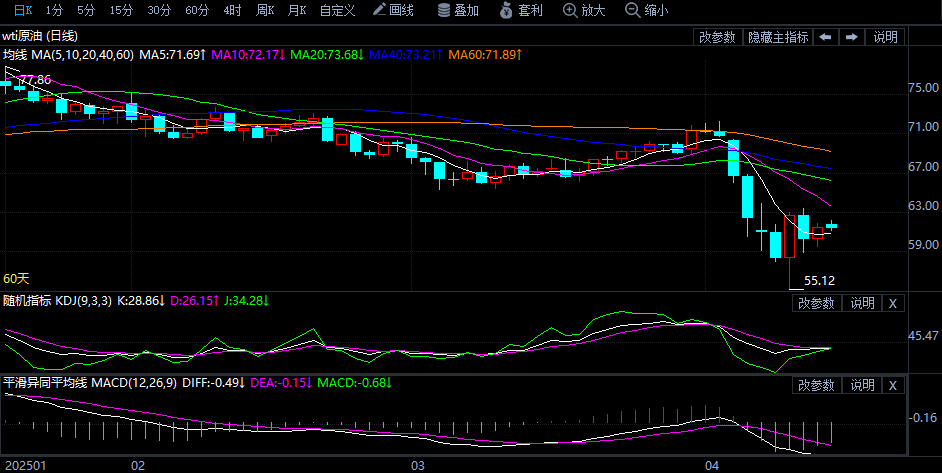The width and height of the screenshot is (942, 473).
Task: Click the 60天 range label on chart
Action: (x=17, y=278)
